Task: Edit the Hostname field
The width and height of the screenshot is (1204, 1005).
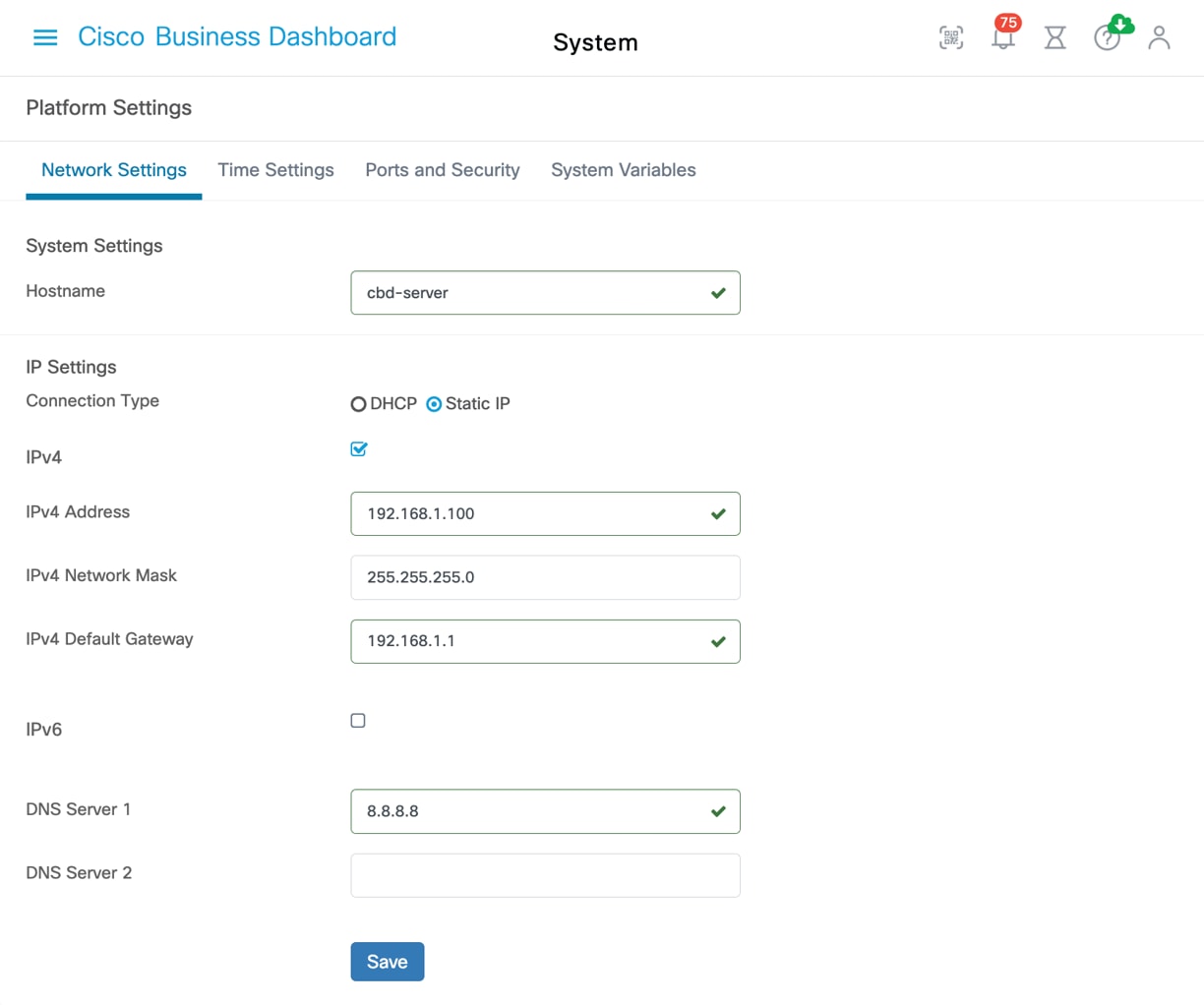Action: (x=545, y=293)
